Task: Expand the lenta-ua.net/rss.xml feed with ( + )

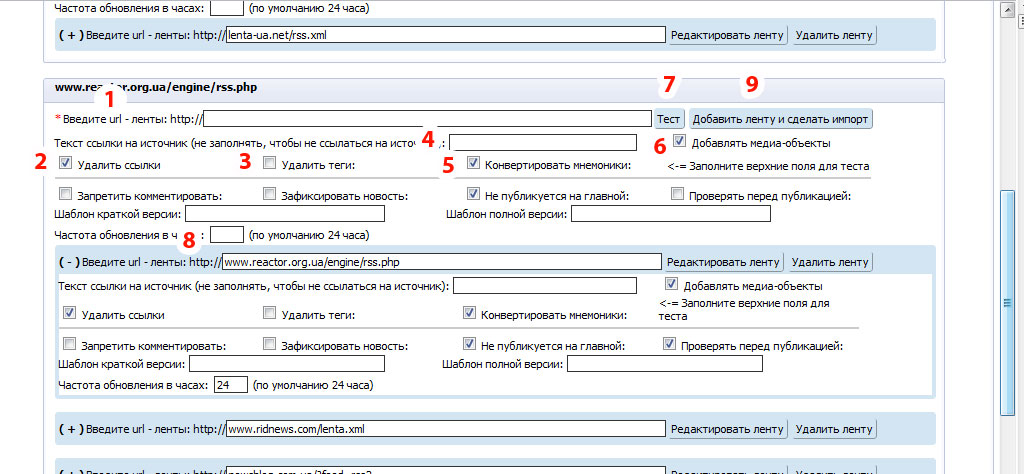Action: click(x=71, y=35)
